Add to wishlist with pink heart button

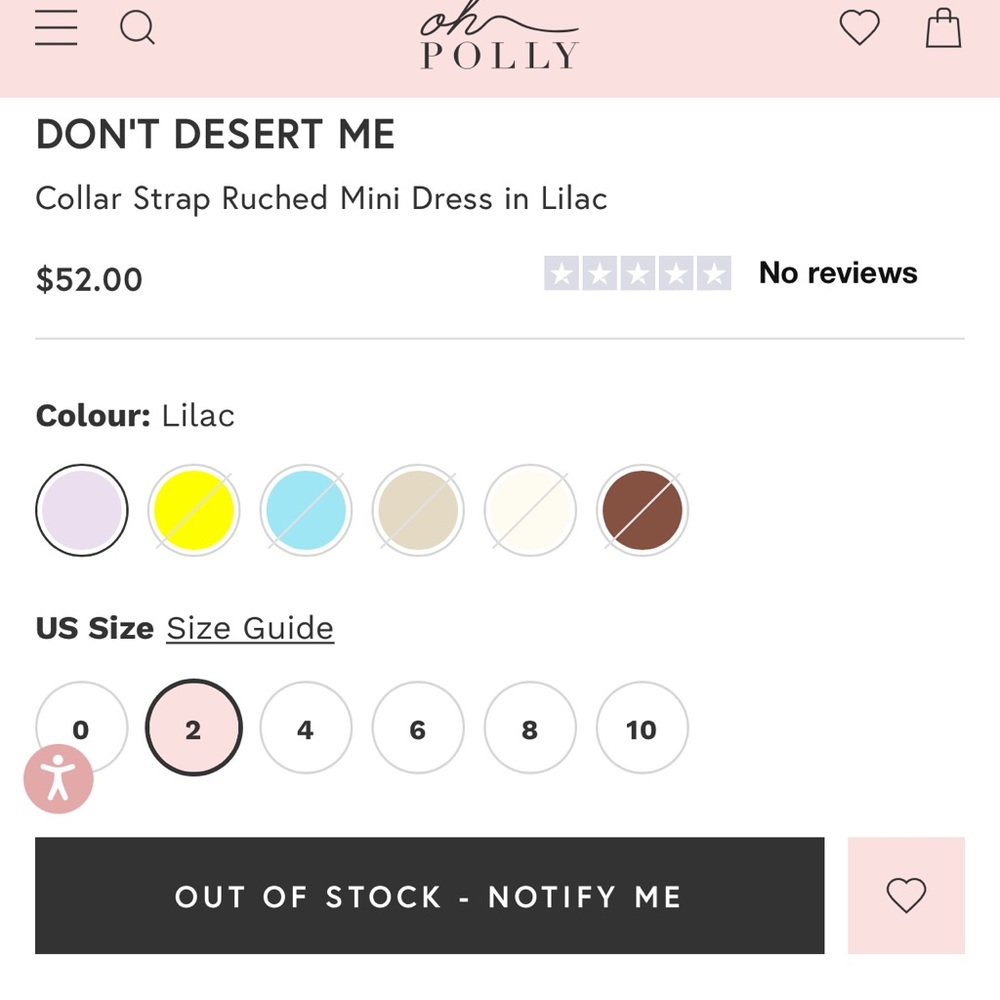coord(906,895)
